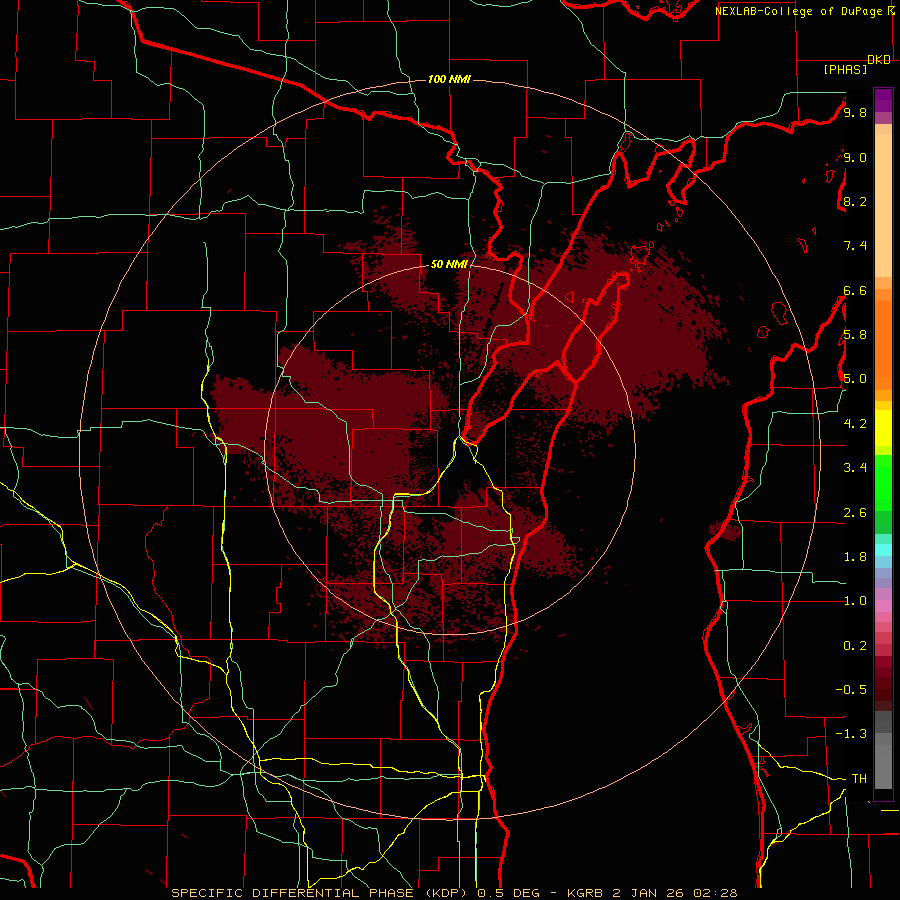The height and width of the screenshot is (900, 900).
Task: Click the 4.2 value on the color scale
Action: (855, 424)
